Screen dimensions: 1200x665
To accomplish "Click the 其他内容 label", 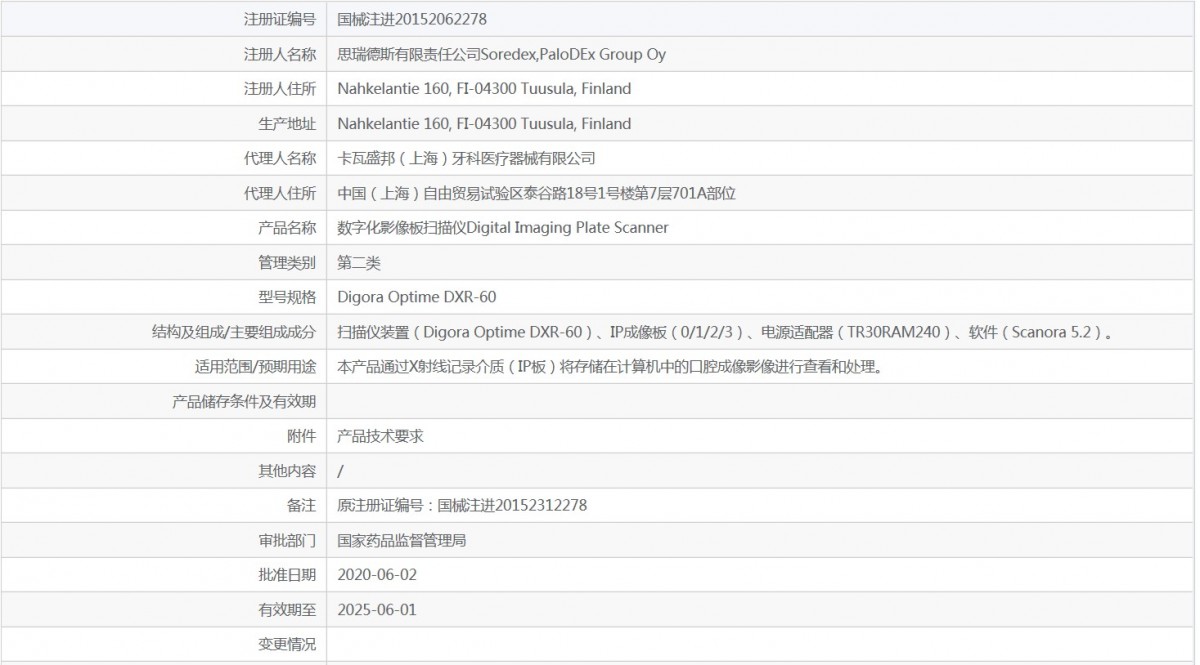I will pyautogui.click(x=287, y=471).
